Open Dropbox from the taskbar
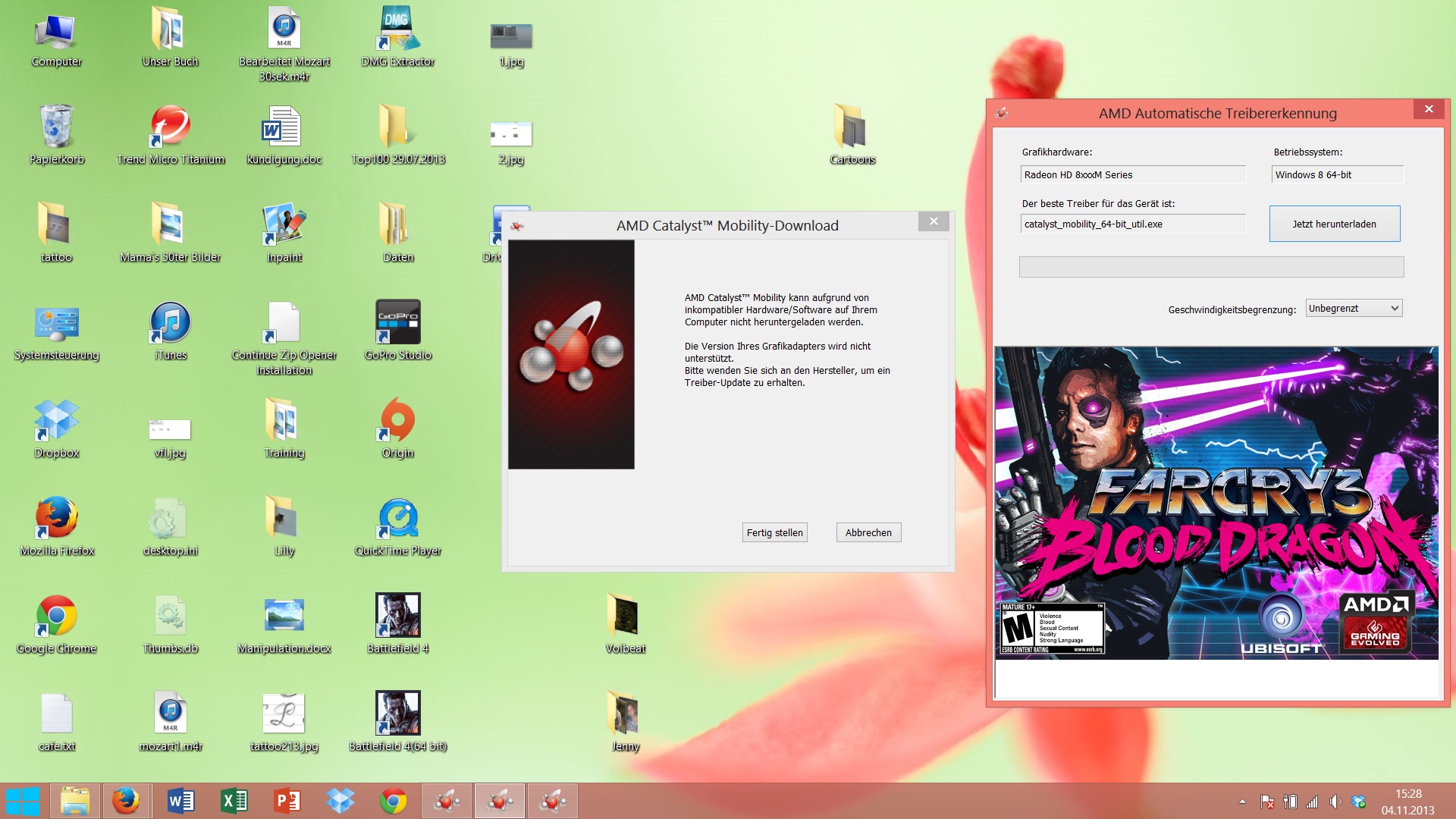Screen dimensions: 1456x819 [340, 801]
